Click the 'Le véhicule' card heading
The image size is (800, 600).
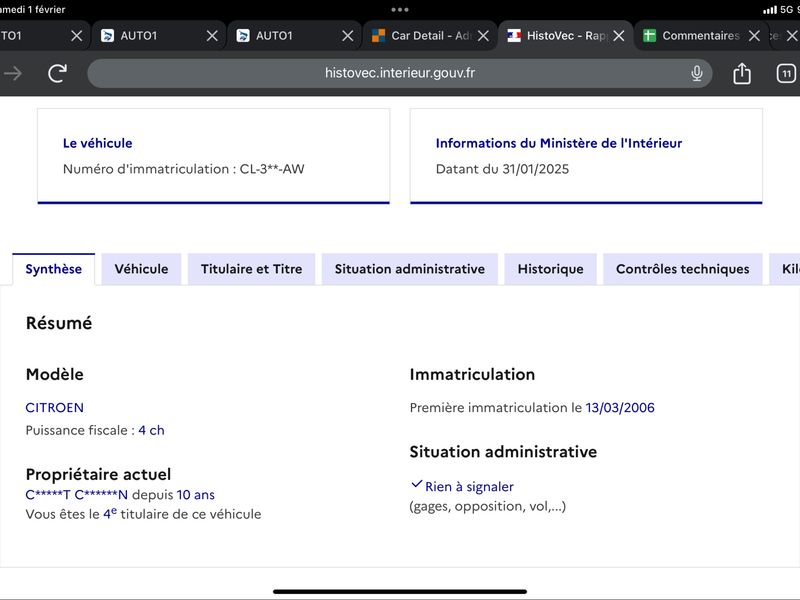(97, 143)
